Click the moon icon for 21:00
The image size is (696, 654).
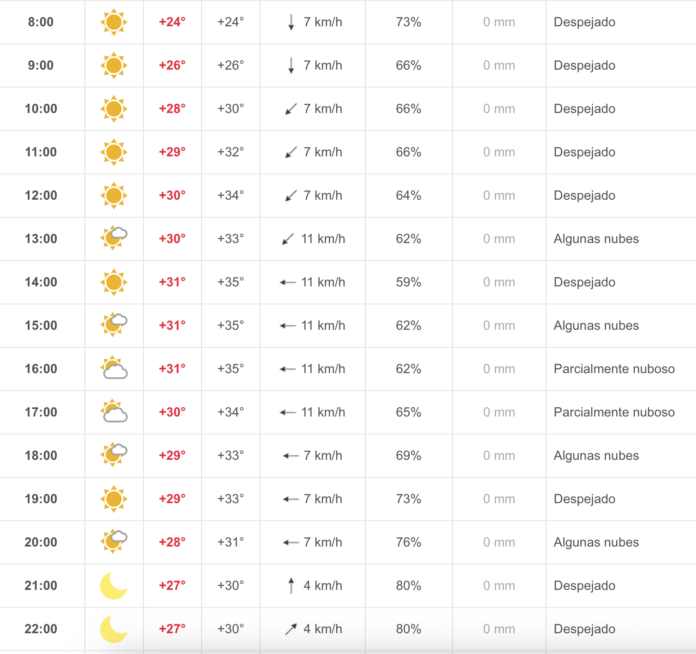pyautogui.click(x=114, y=586)
